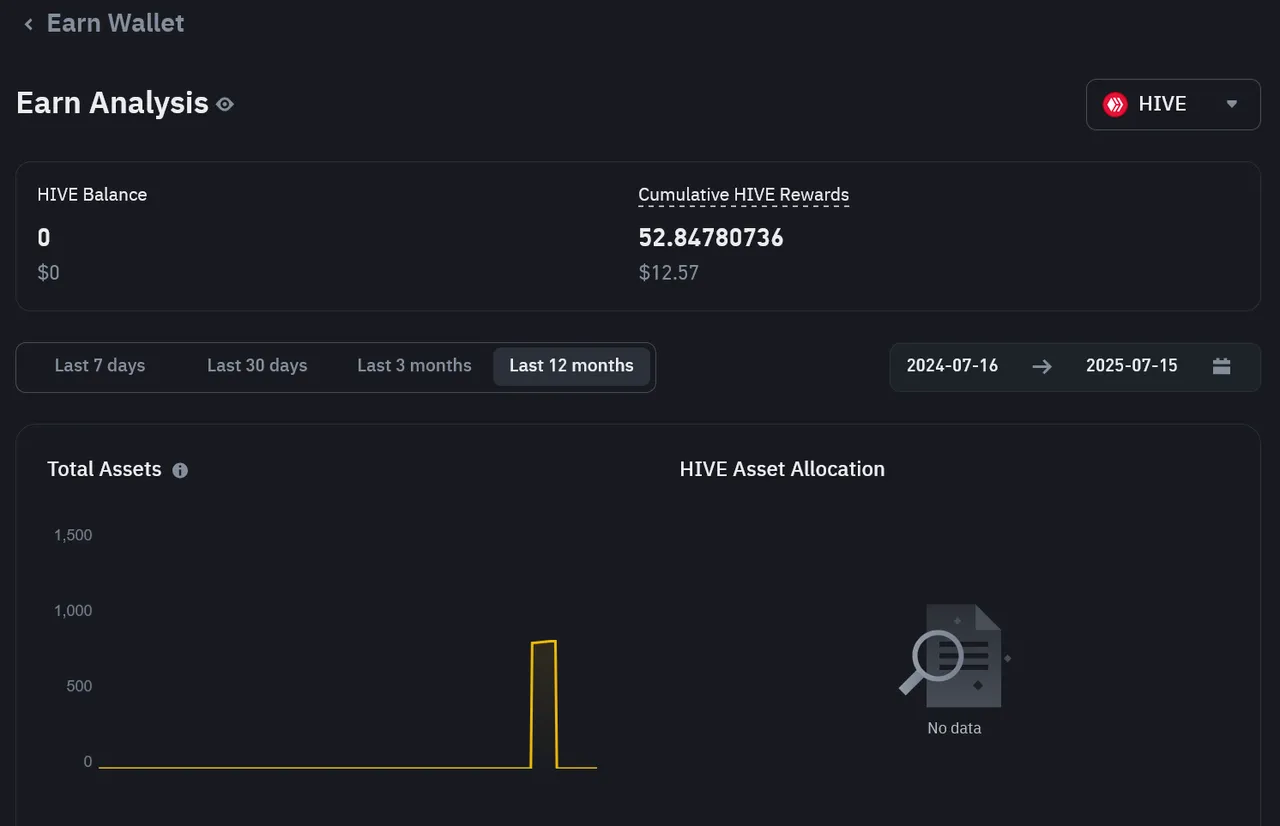Click the red HIVE coin logo
1280x826 pixels.
(x=1115, y=104)
